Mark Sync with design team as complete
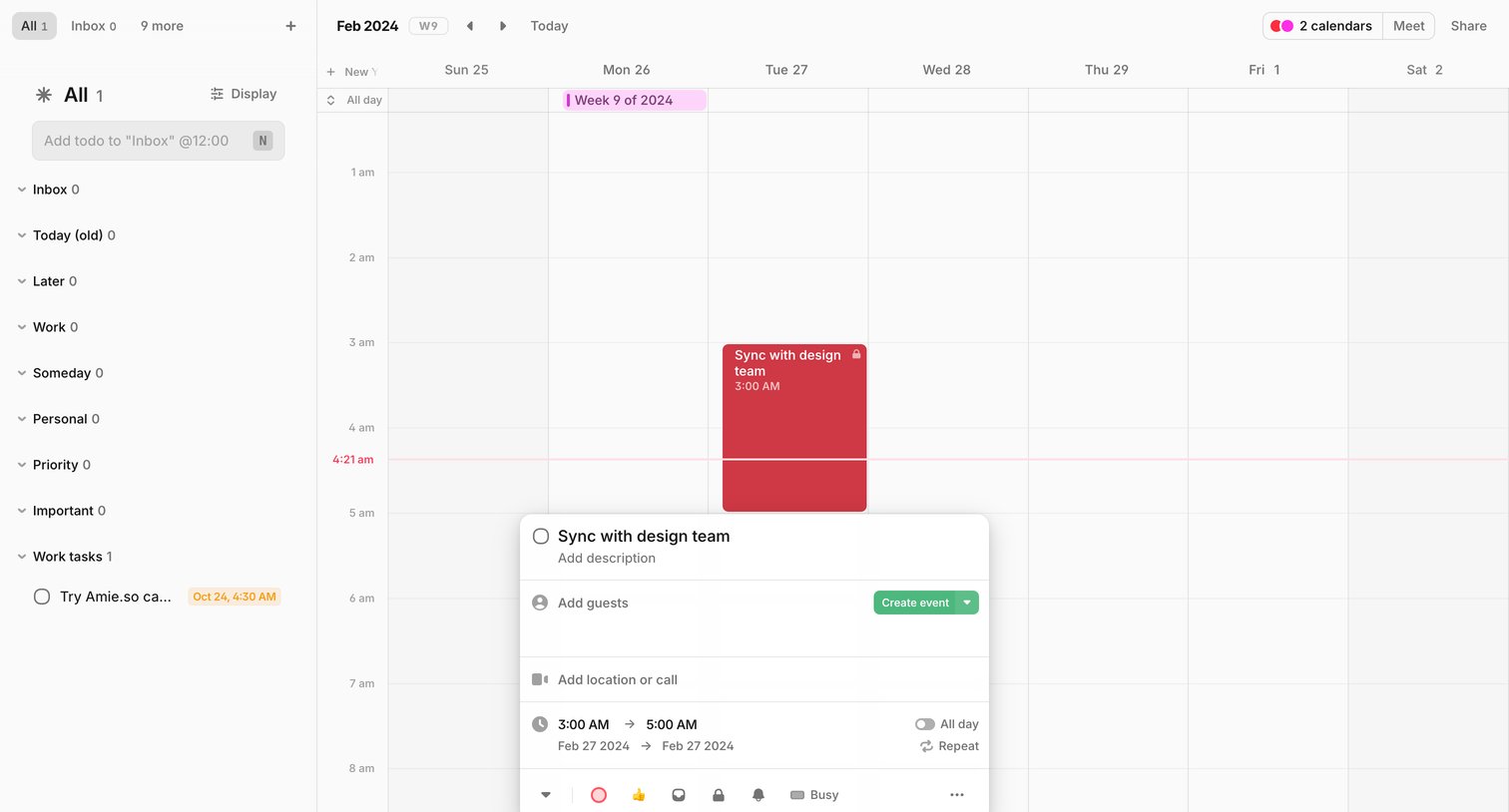Screen dimensions: 1509x812 click(541, 537)
